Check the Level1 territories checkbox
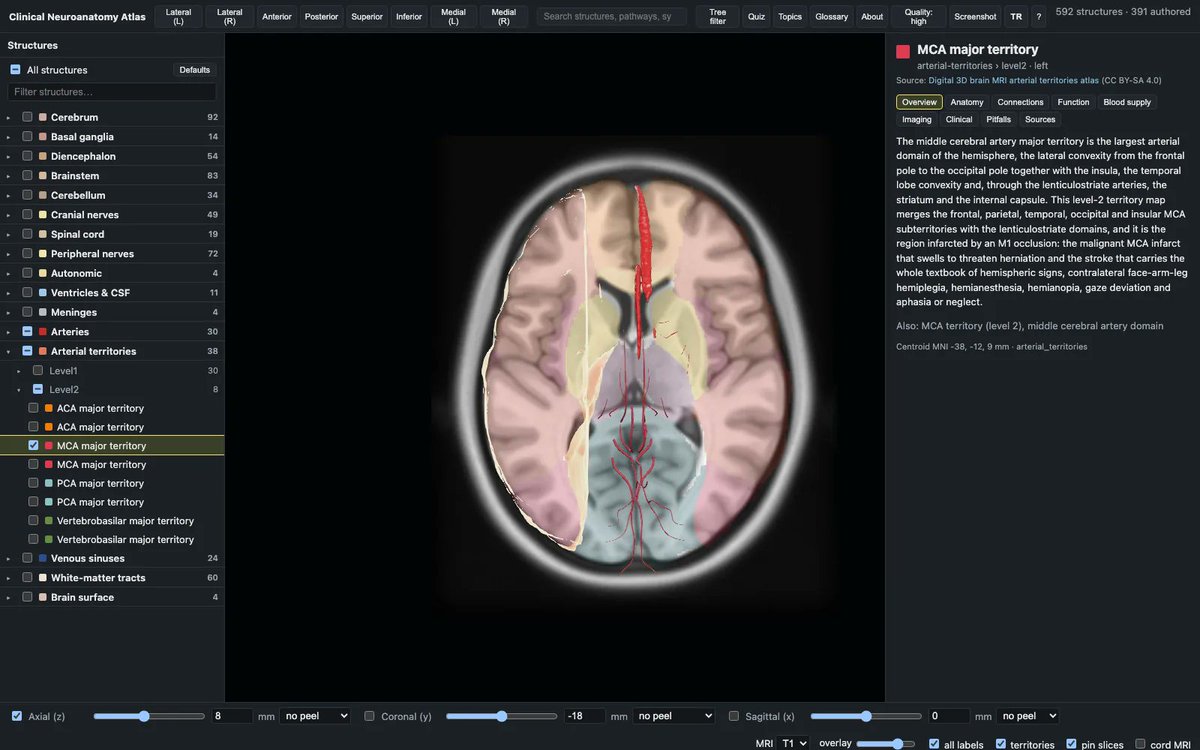 click(x=38, y=371)
